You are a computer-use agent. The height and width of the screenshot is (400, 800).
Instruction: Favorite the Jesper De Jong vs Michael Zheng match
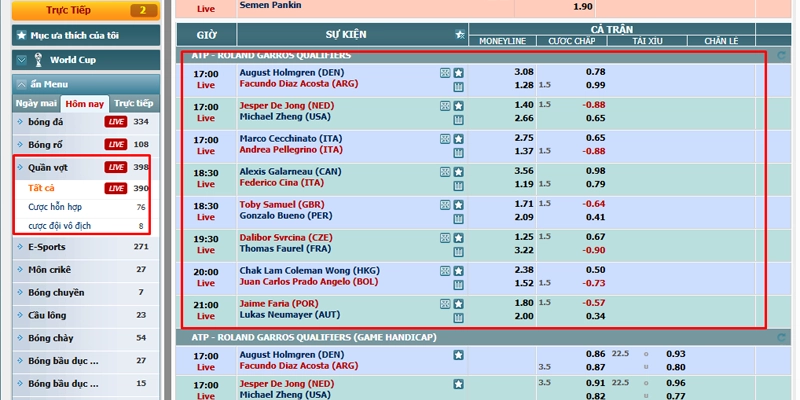tap(459, 106)
